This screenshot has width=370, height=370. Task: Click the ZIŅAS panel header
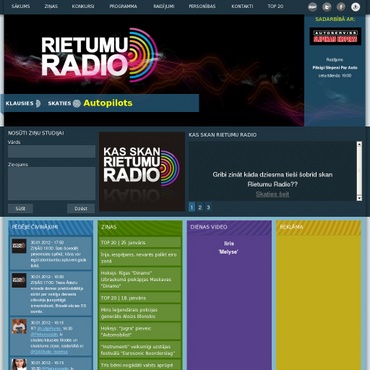(x=140, y=227)
